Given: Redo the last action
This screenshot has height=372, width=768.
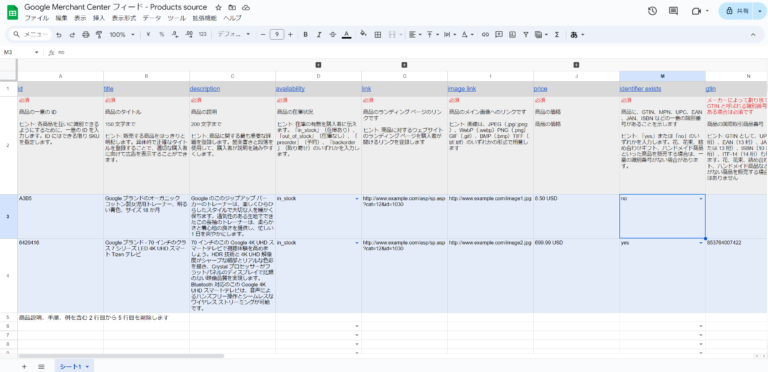Looking at the screenshot, I should coord(72,35).
